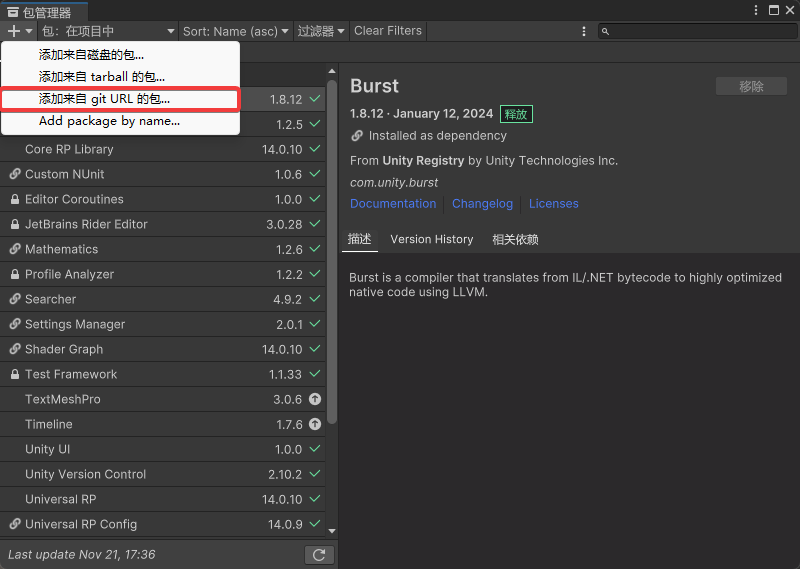Click the TextMeshPro update available arrow icon
The height and width of the screenshot is (569, 800).
point(315,399)
